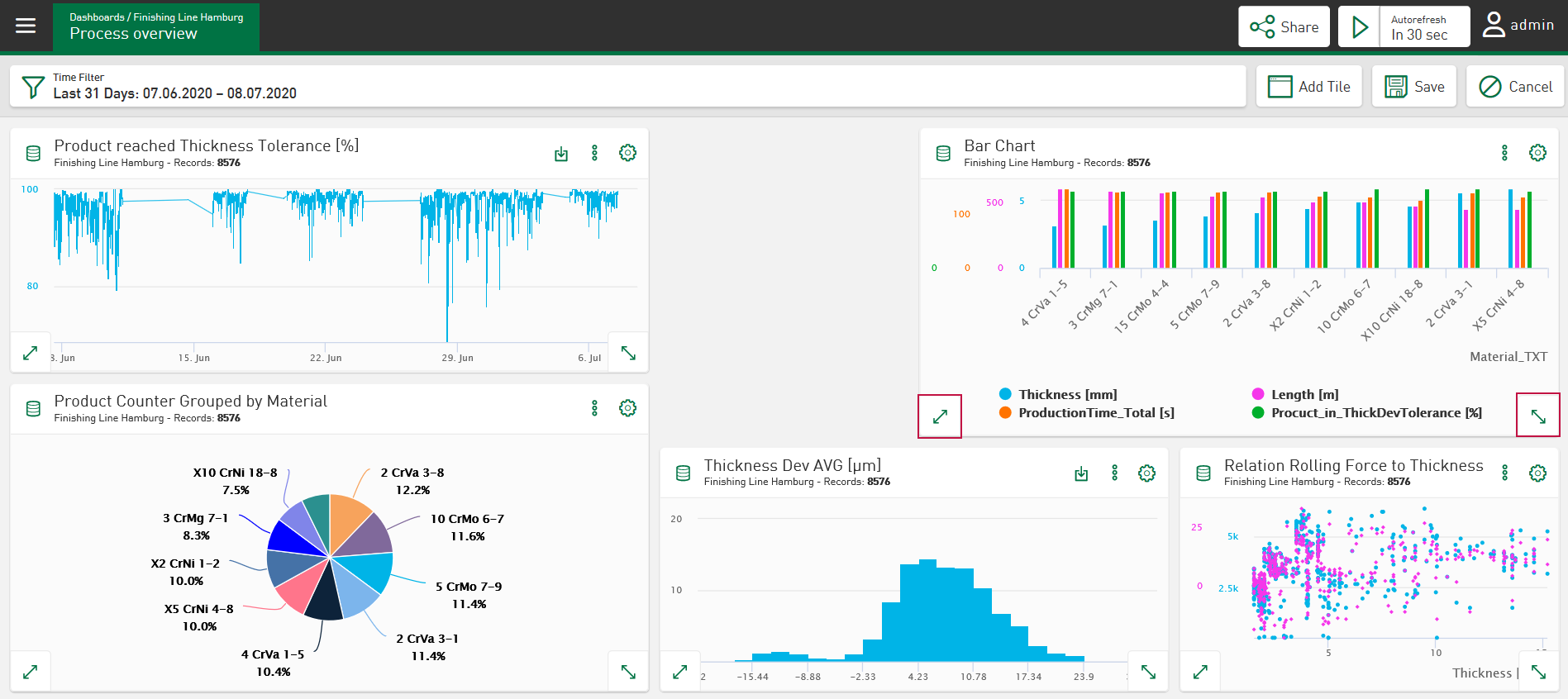Open three-dot menu of Thickness Tolerance tile
Viewport: 1568px width, 699px height.
[x=594, y=153]
